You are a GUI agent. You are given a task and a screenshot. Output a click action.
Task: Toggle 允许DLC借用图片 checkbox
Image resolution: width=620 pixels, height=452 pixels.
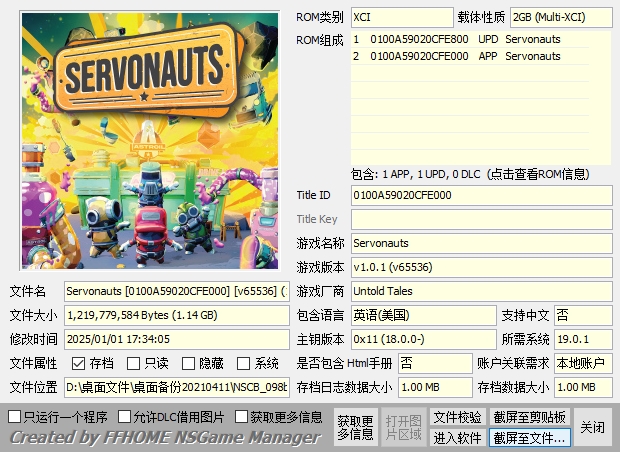point(125,416)
